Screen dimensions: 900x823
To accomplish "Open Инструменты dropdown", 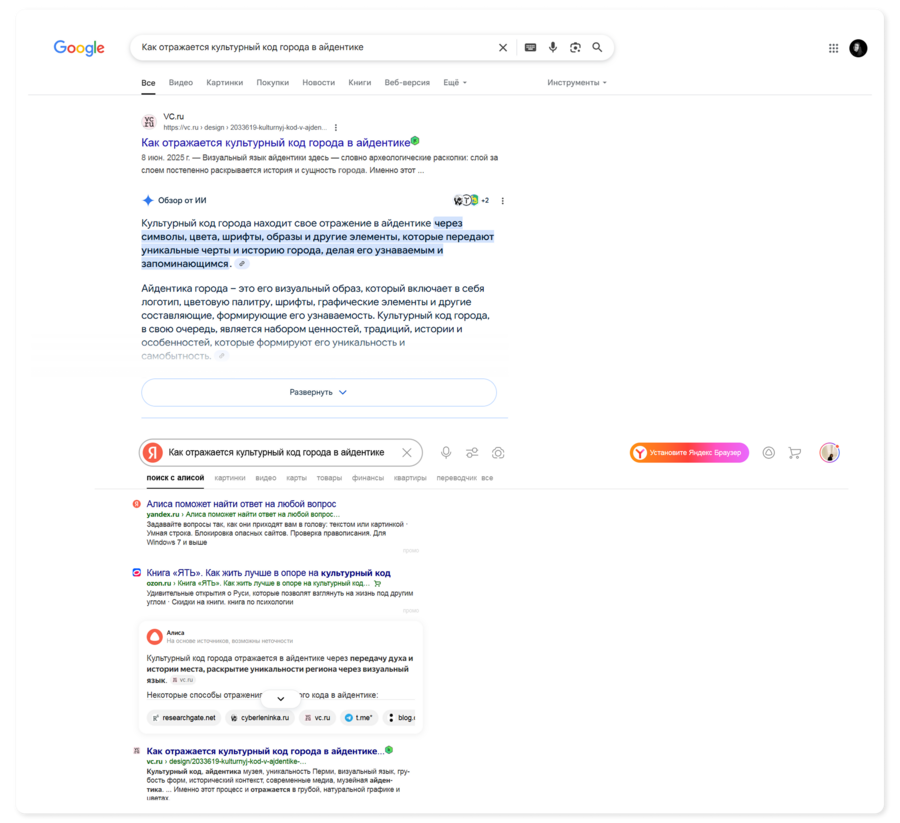I will pos(576,83).
